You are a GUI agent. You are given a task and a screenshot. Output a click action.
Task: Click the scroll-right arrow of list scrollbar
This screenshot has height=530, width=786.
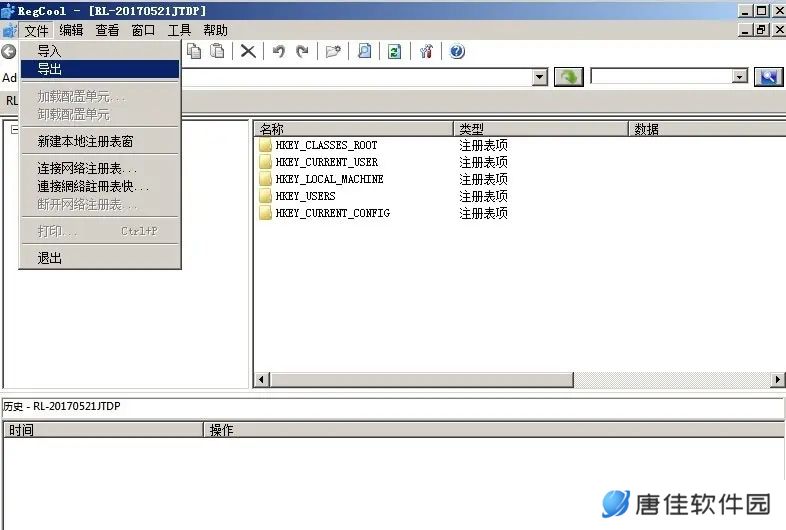pos(777,380)
